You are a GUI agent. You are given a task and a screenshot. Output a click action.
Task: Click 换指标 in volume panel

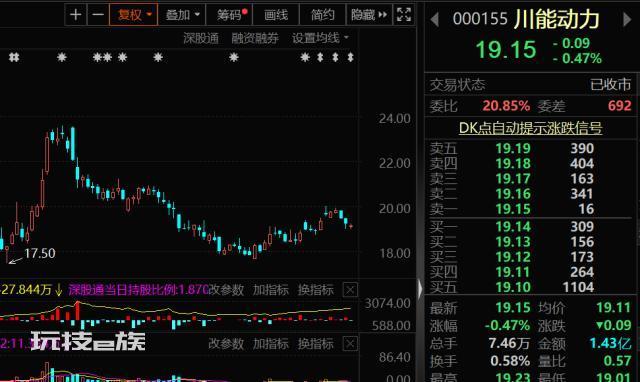pyautogui.click(x=316, y=290)
